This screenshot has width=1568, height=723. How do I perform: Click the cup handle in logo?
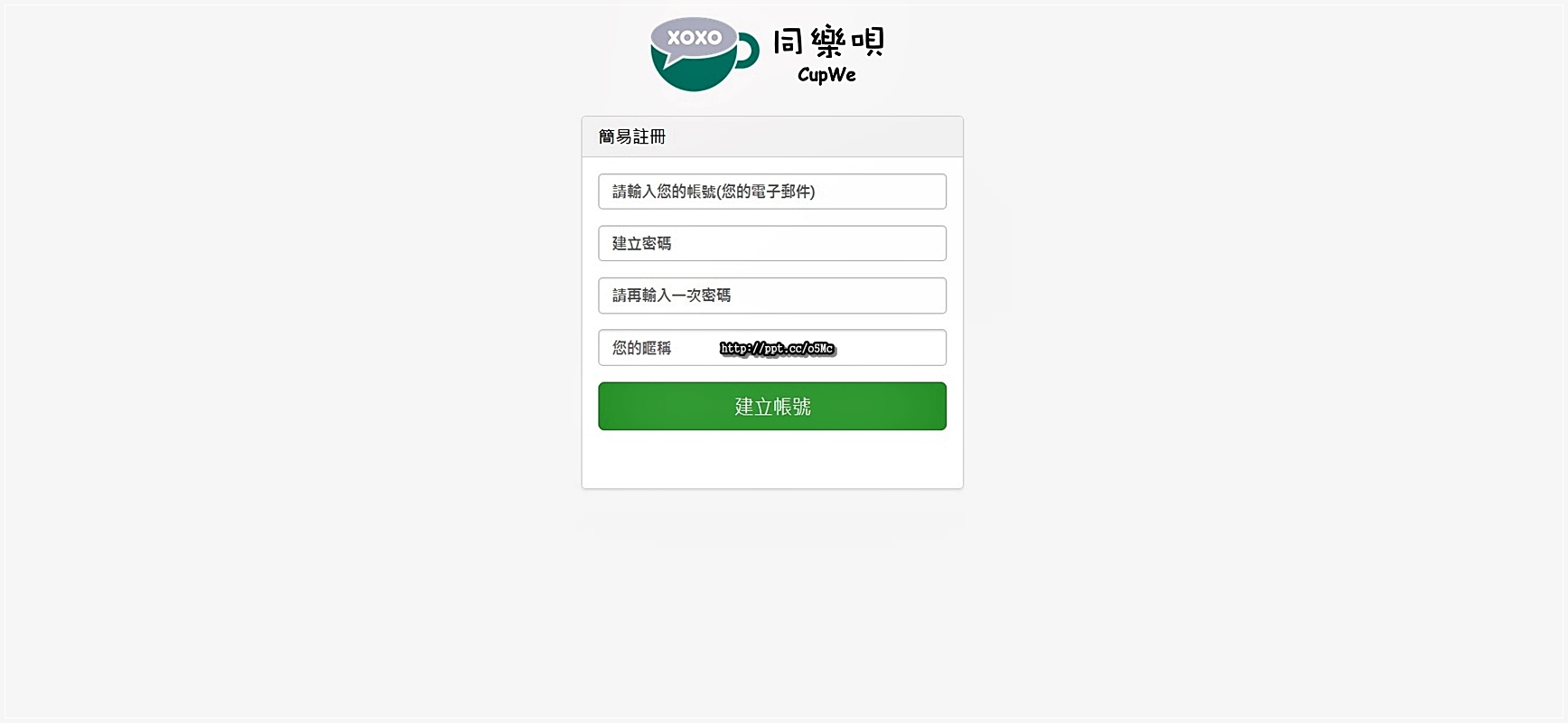tap(748, 52)
